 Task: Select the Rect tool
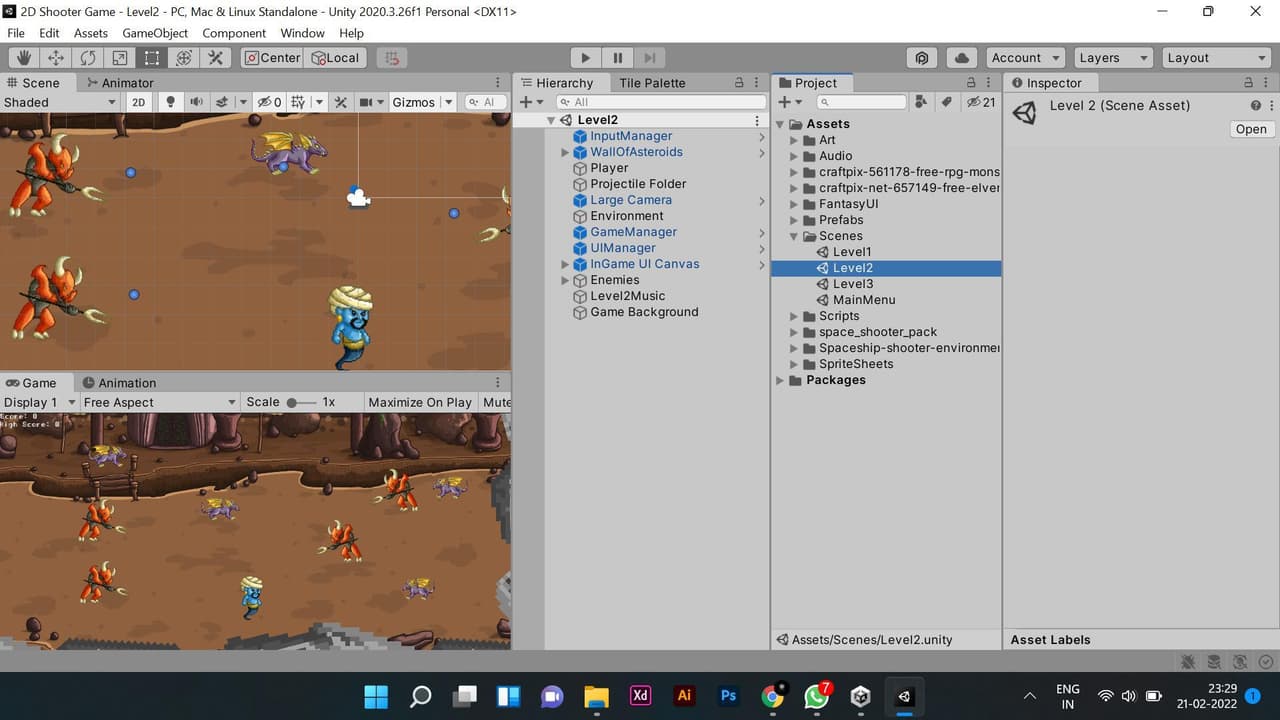coord(152,58)
